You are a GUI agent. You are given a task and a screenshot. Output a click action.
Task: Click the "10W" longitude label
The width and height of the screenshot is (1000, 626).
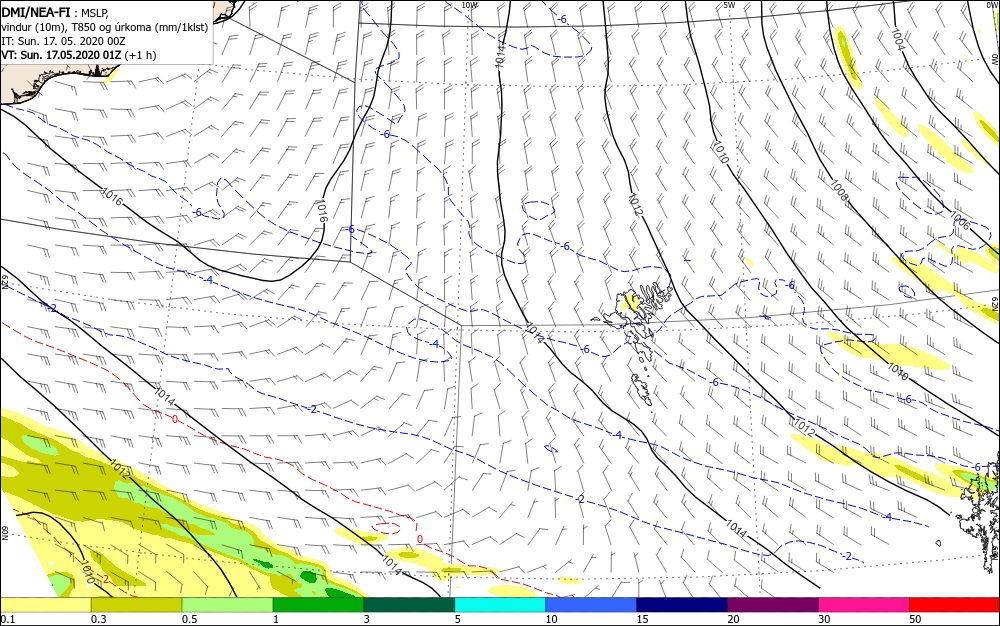[x=469, y=5]
